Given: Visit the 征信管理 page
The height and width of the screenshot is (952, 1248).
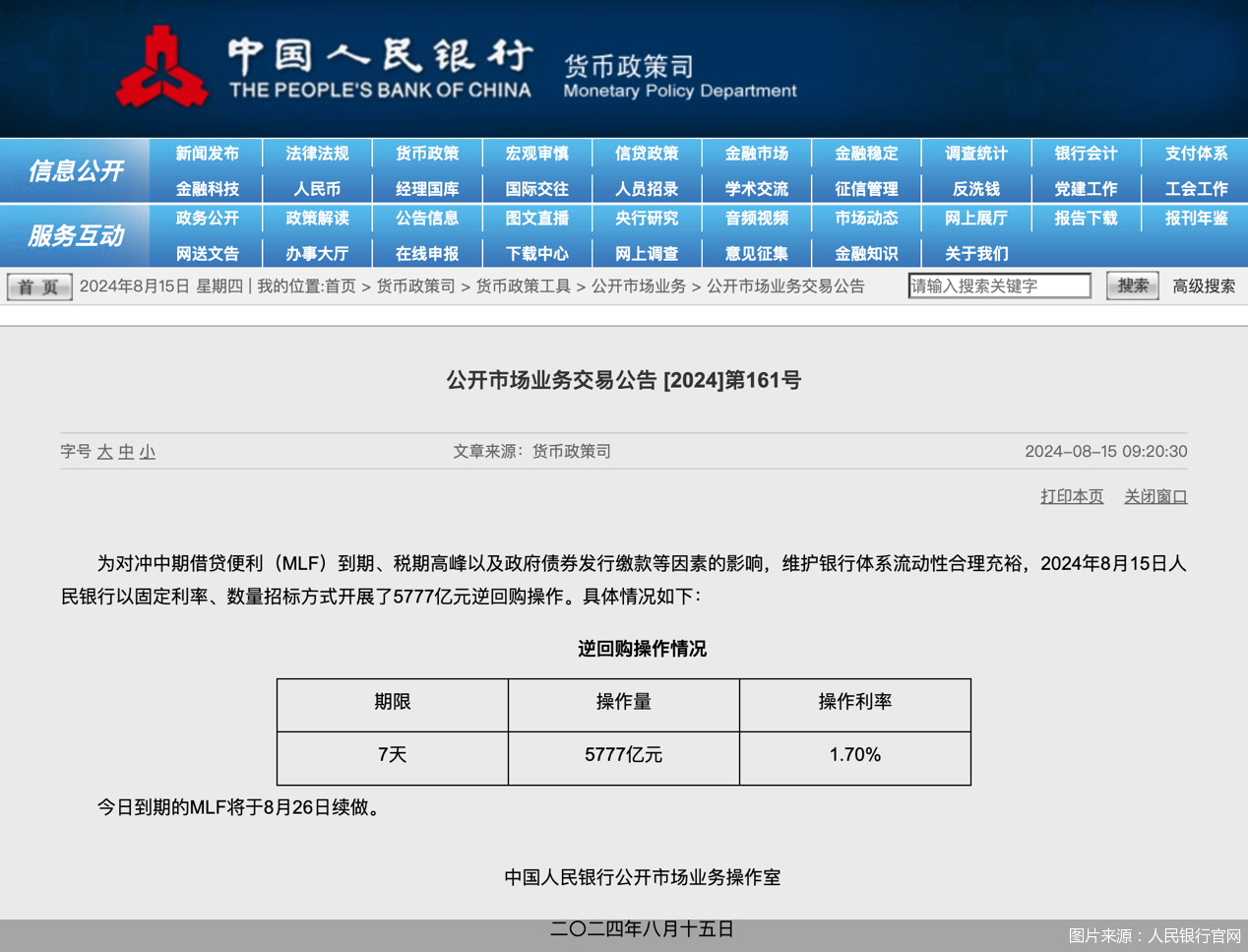Looking at the screenshot, I should [x=867, y=189].
